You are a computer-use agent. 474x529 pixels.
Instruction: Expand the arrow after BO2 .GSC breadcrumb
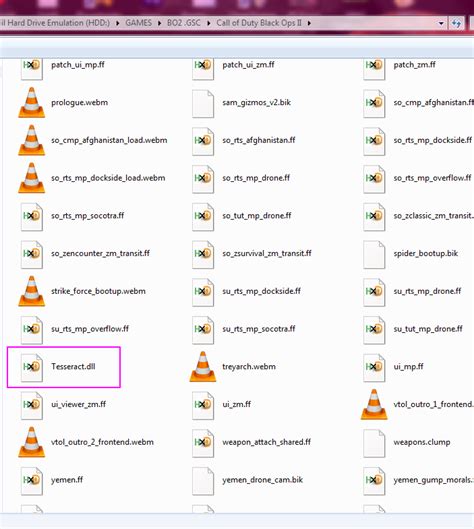click(209, 23)
